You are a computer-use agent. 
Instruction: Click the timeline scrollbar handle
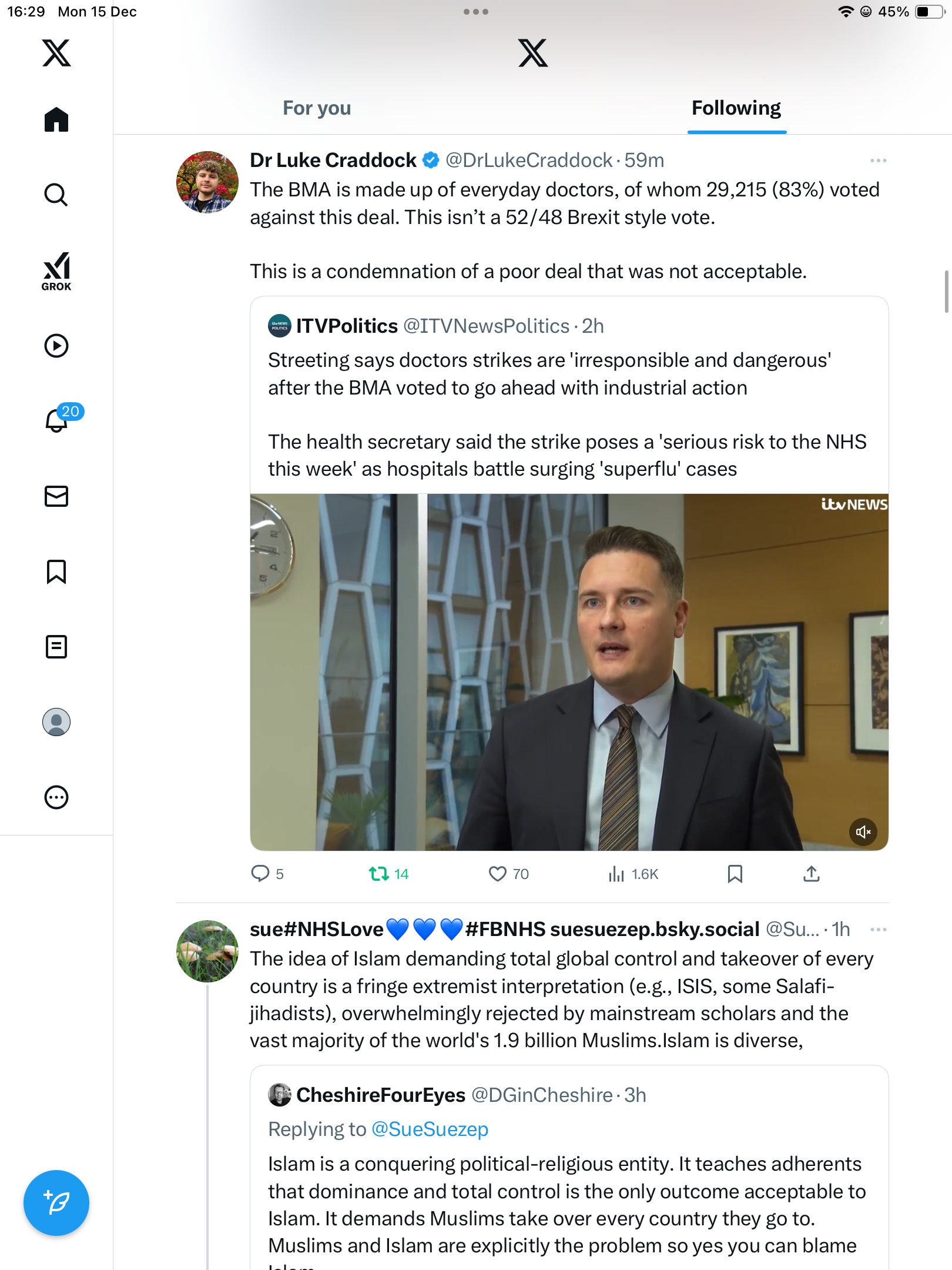pos(946,292)
